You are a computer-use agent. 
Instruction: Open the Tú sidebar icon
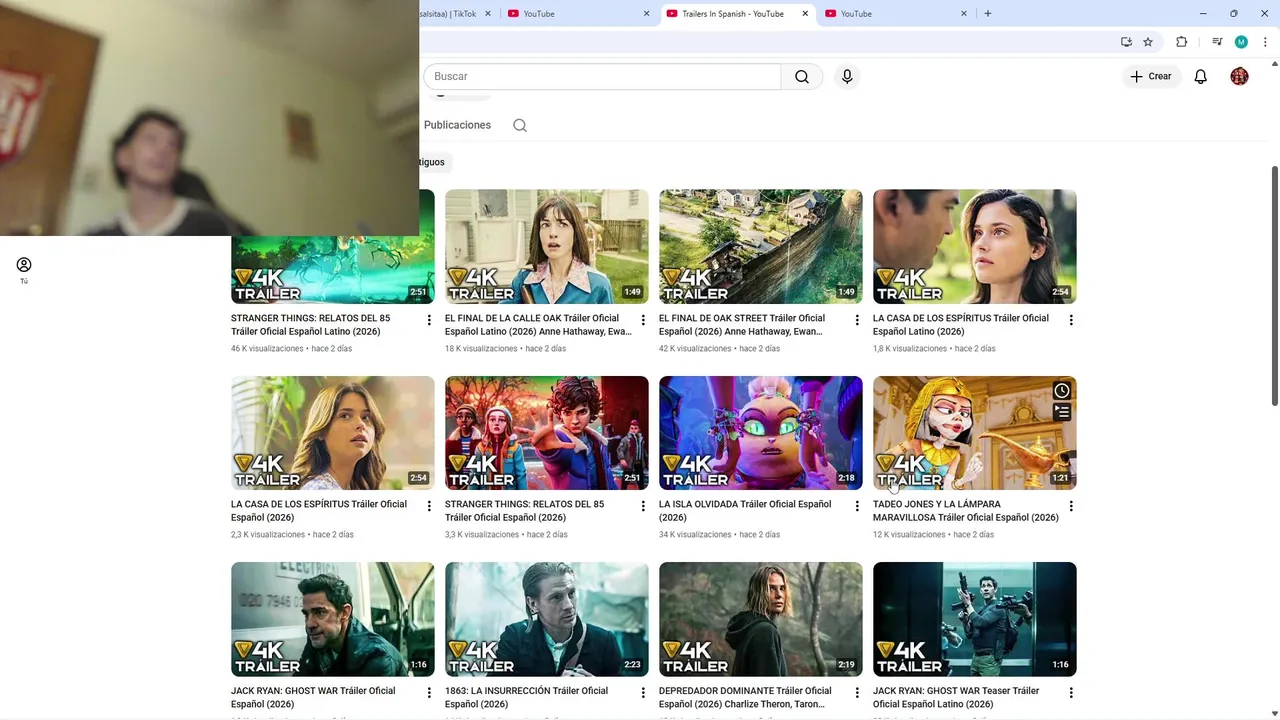click(x=24, y=269)
